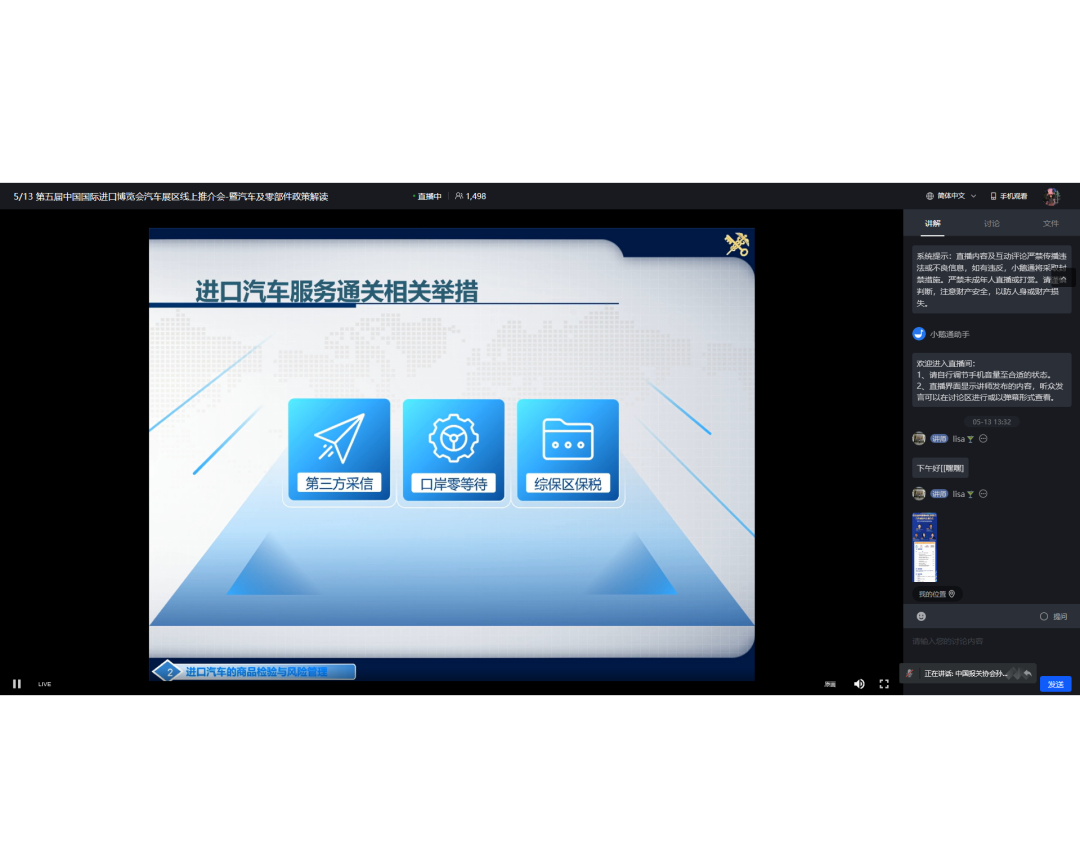Click the 手机观看 mobile viewing button
Screen dimensions: 1080x855
(x=1009, y=196)
